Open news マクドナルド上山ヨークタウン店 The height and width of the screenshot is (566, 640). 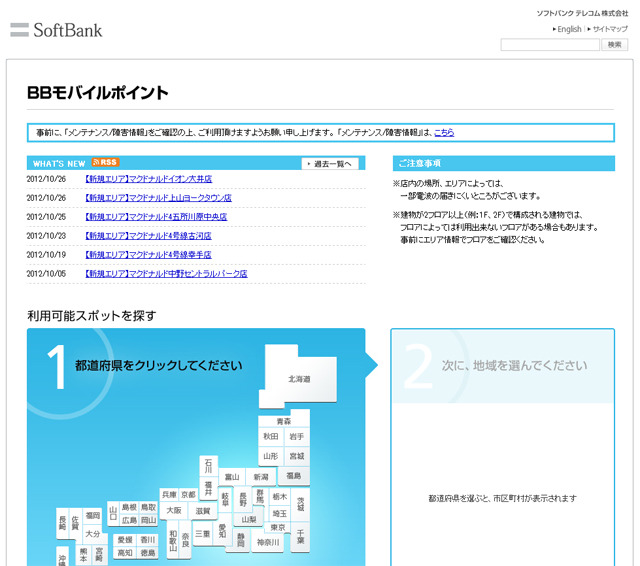(x=158, y=198)
